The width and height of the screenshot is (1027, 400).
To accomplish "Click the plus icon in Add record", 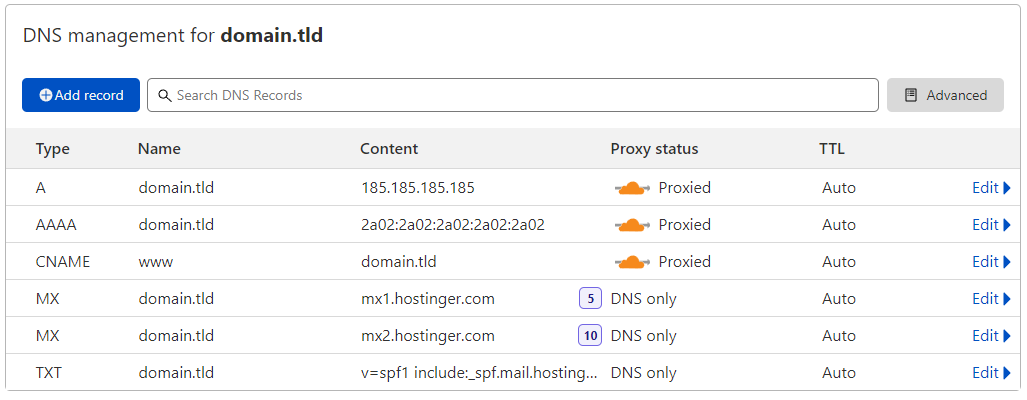I will click(x=45, y=95).
